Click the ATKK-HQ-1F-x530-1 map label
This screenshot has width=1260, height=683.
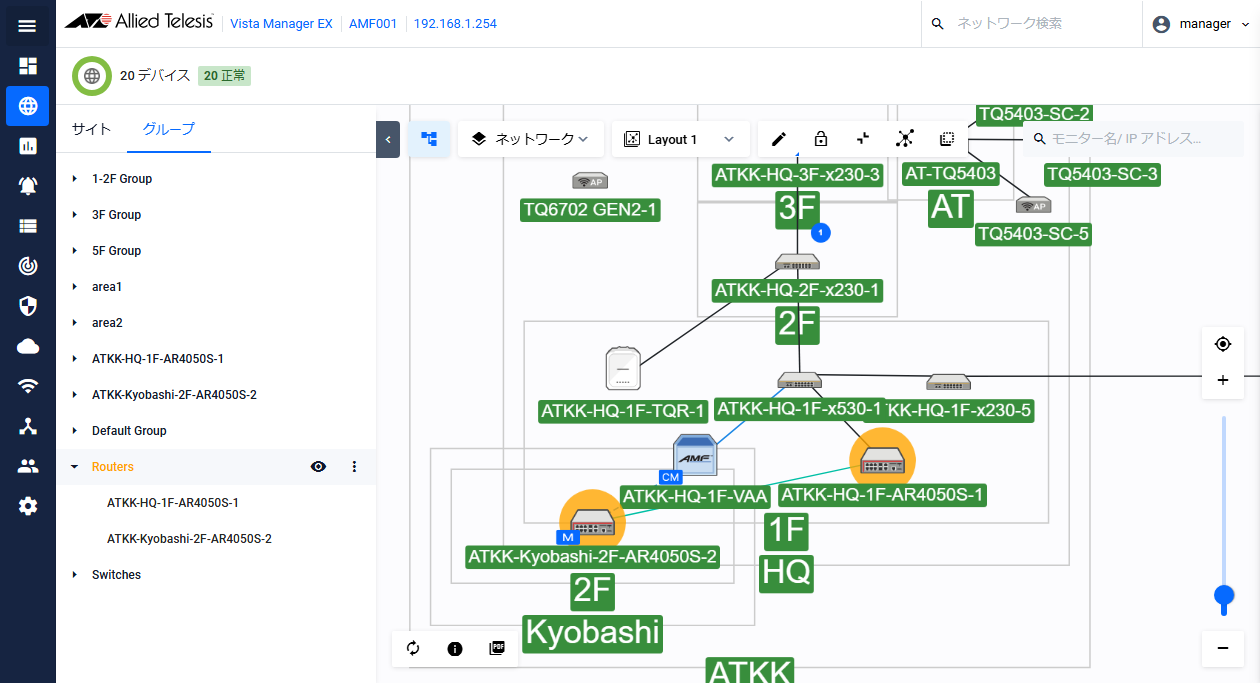801,409
